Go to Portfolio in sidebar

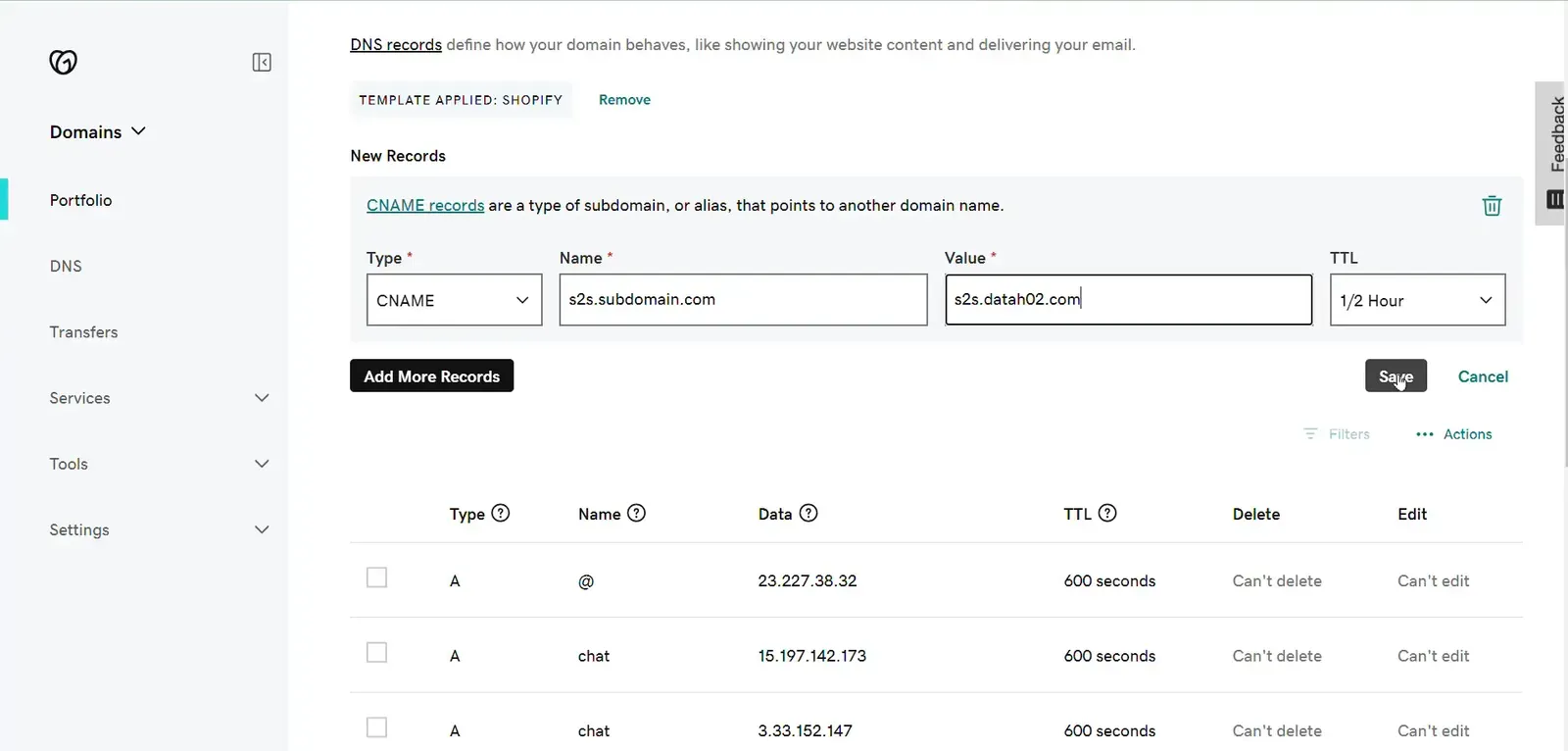81,200
